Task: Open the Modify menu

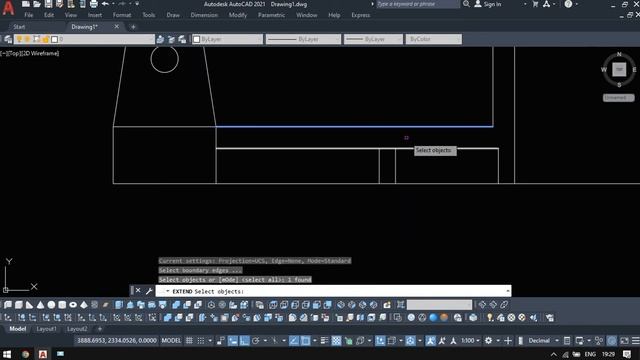Action: pos(238,15)
